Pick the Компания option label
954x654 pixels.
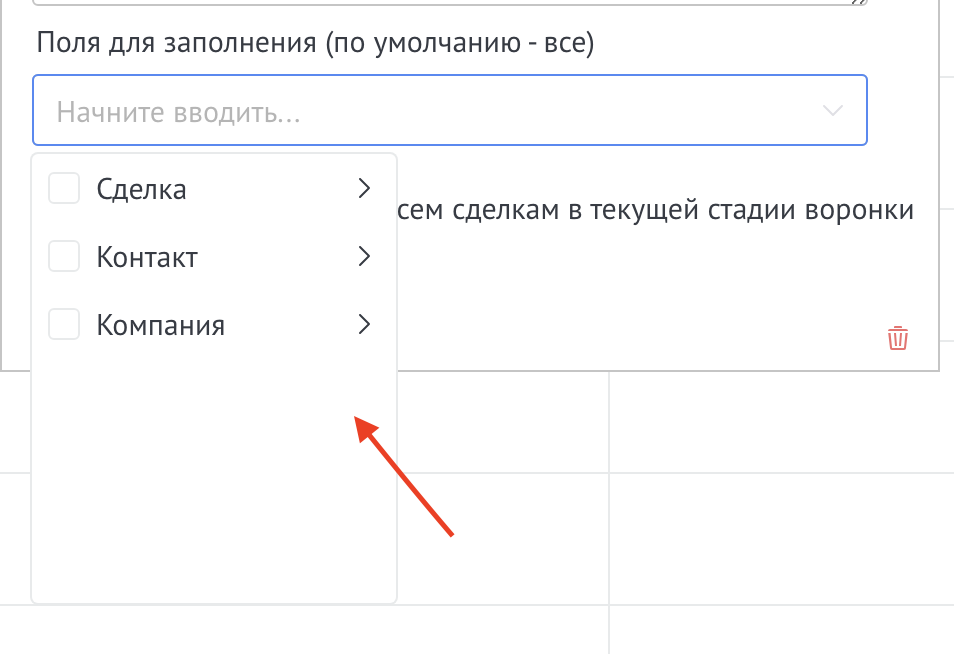pyautogui.click(x=160, y=325)
